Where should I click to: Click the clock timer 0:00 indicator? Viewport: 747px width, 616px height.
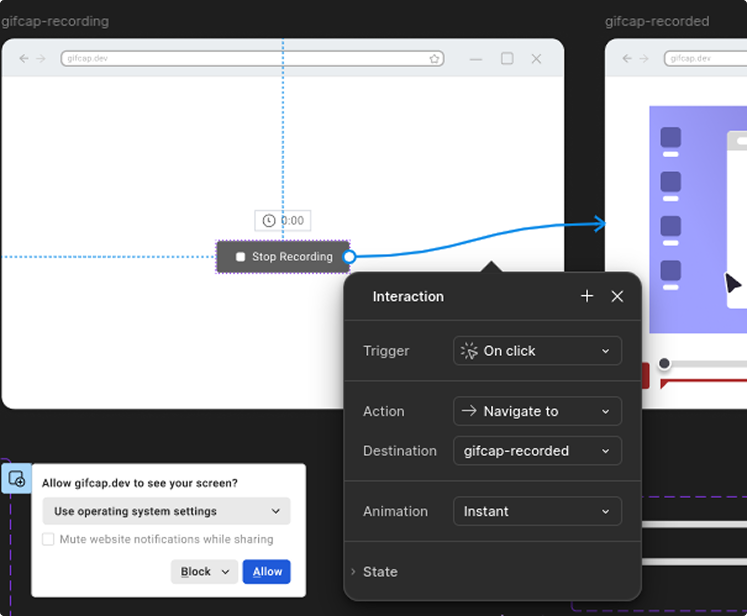click(x=282, y=220)
